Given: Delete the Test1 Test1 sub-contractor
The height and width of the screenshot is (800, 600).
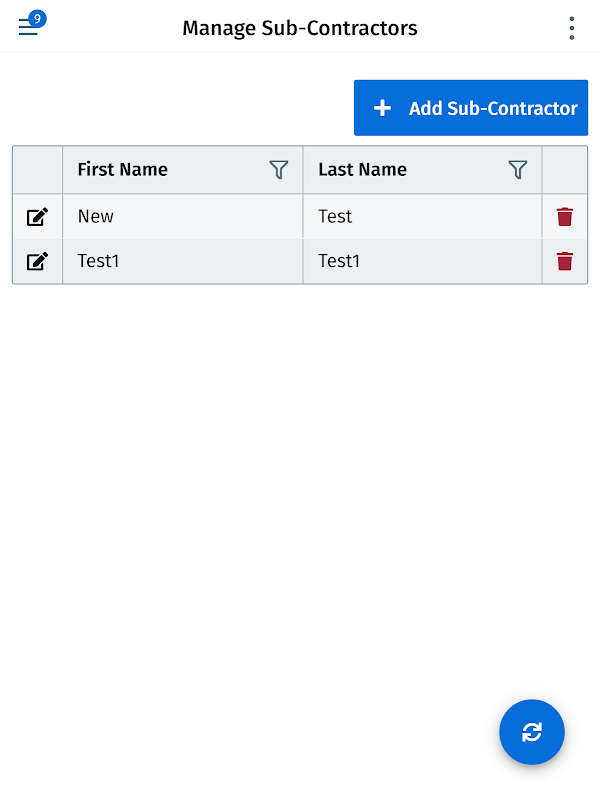Looking at the screenshot, I should (565, 262).
